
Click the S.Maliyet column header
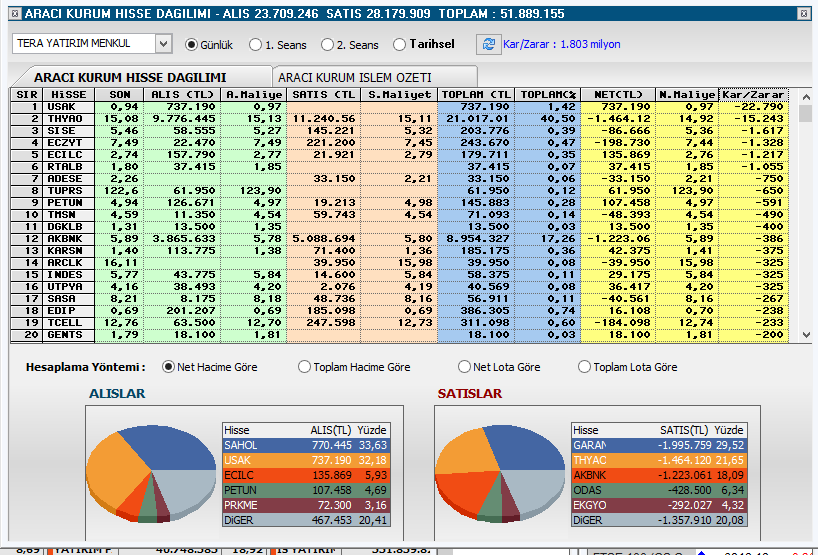point(399,94)
